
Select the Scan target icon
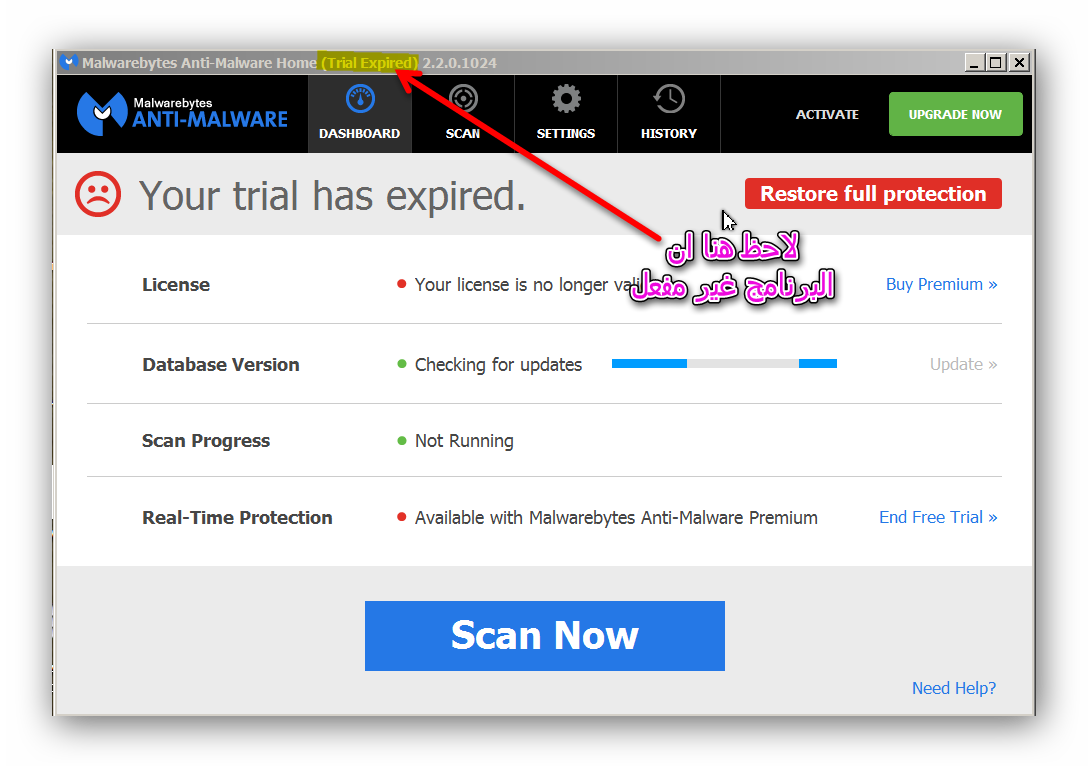463,99
